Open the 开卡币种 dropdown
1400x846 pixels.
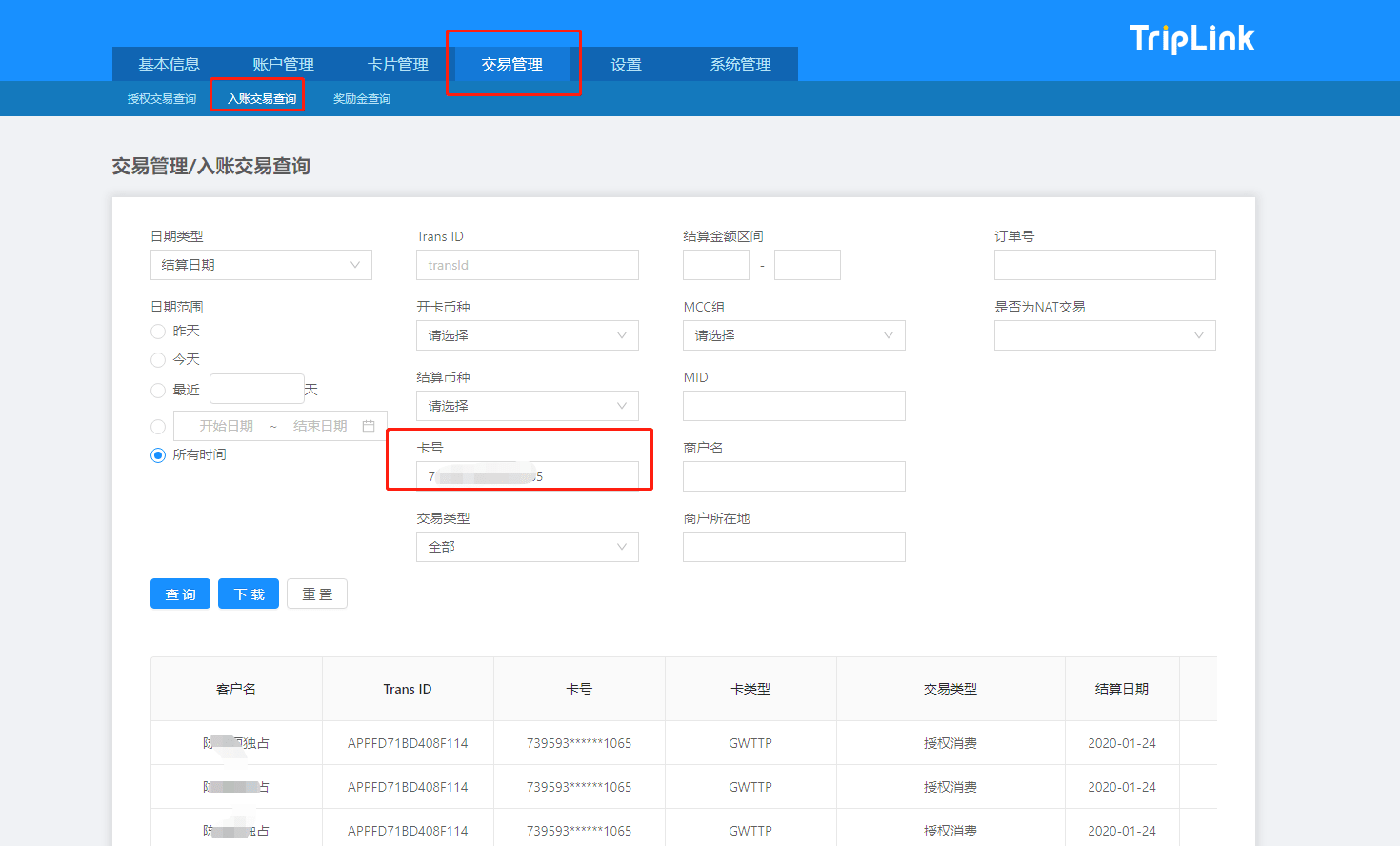coord(527,335)
